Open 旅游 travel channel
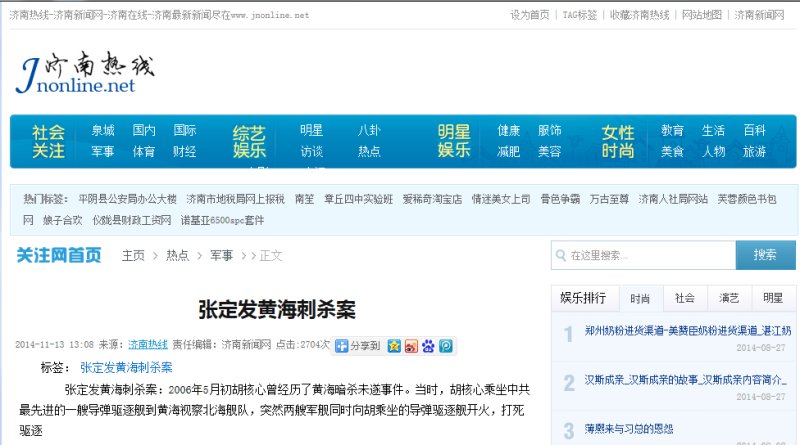 754,152
